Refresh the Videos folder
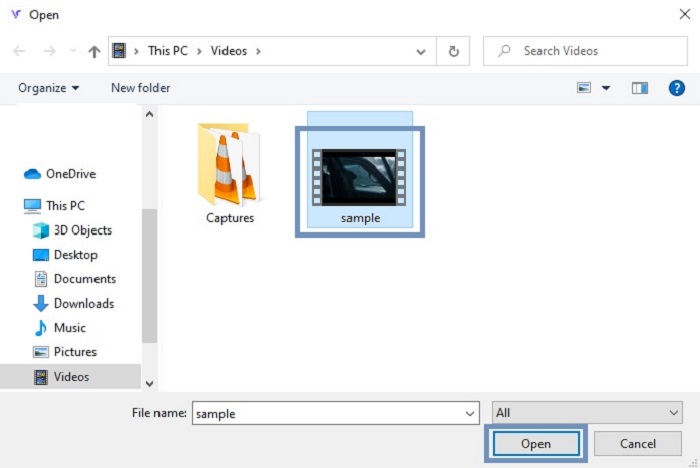Screen dimensions: 700x468 453,51
